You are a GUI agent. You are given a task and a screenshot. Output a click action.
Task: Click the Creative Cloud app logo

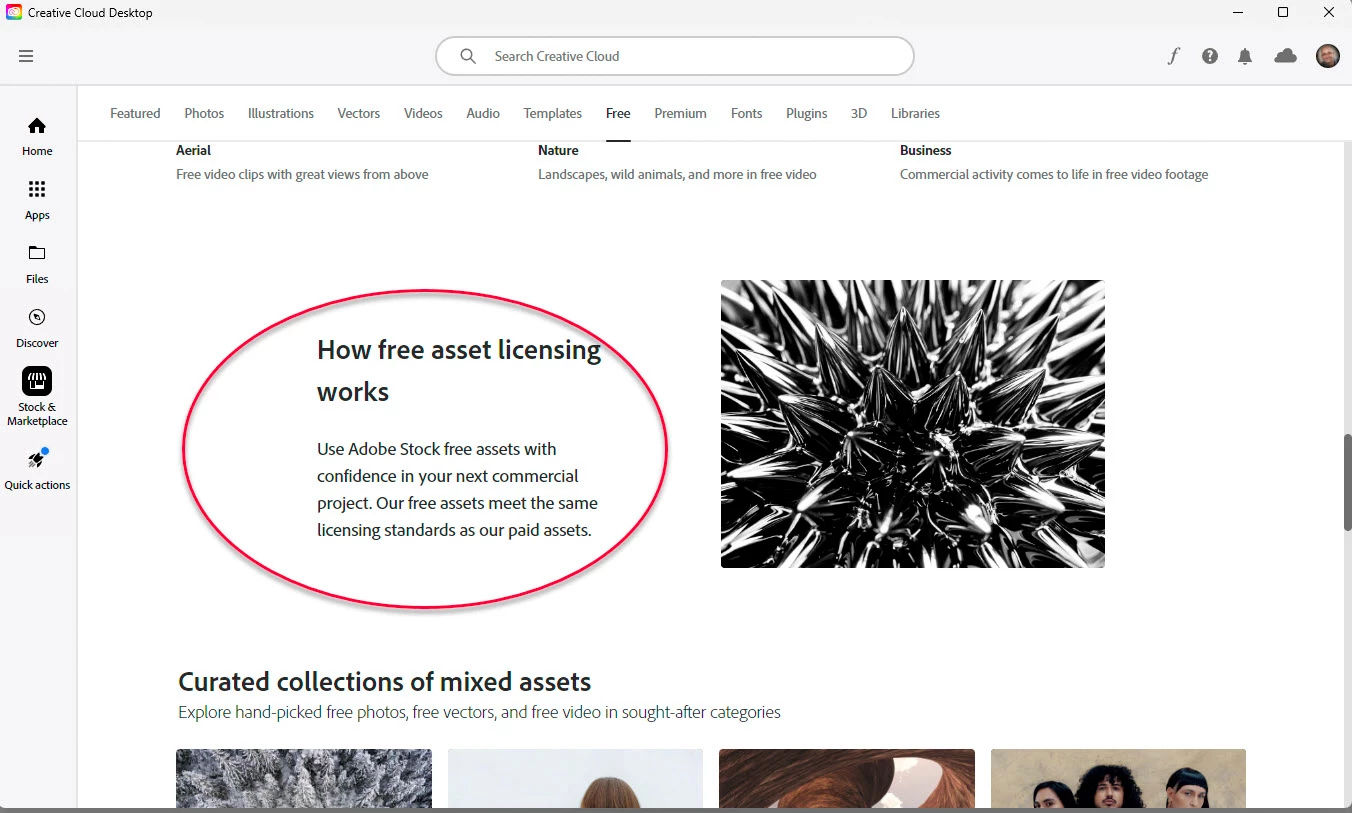click(x=14, y=13)
